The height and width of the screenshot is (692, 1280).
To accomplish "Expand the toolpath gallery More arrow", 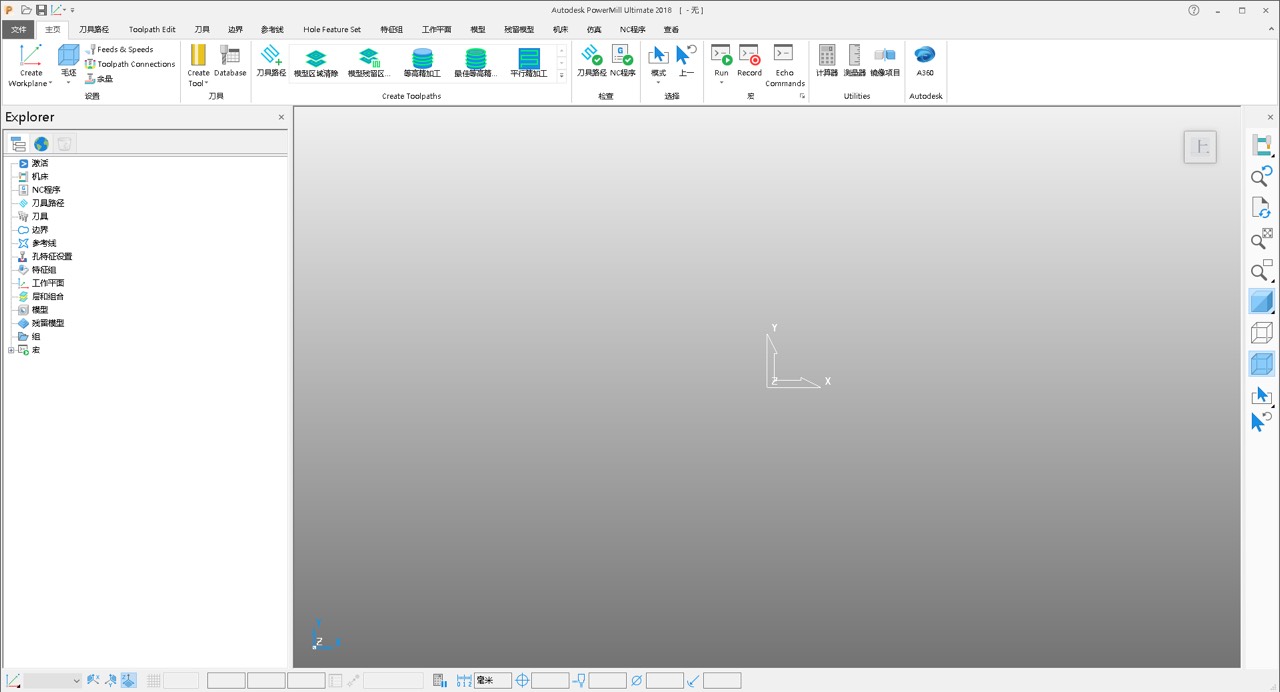I will coord(562,76).
